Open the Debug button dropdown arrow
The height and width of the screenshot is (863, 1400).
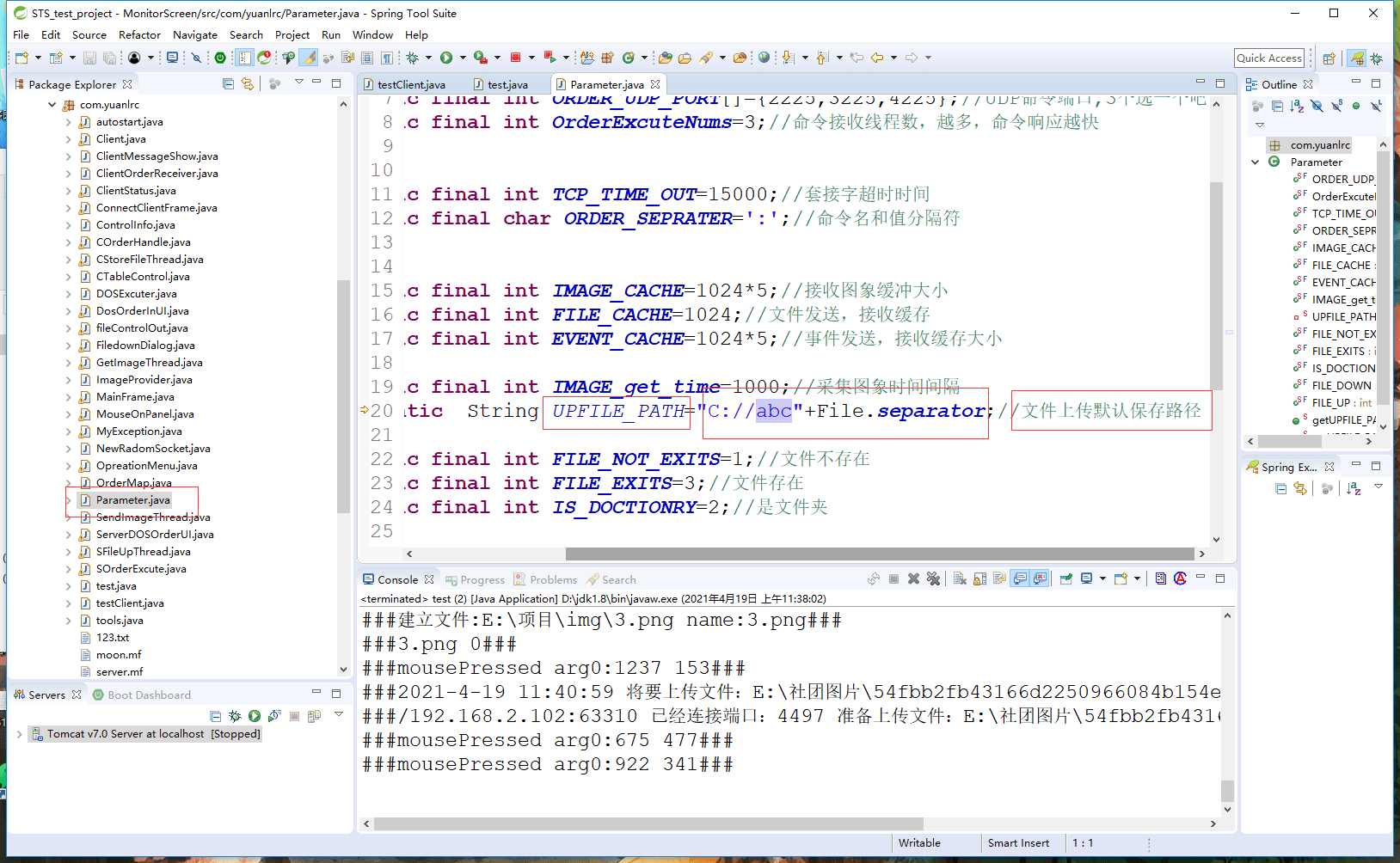[x=428, y=58]
